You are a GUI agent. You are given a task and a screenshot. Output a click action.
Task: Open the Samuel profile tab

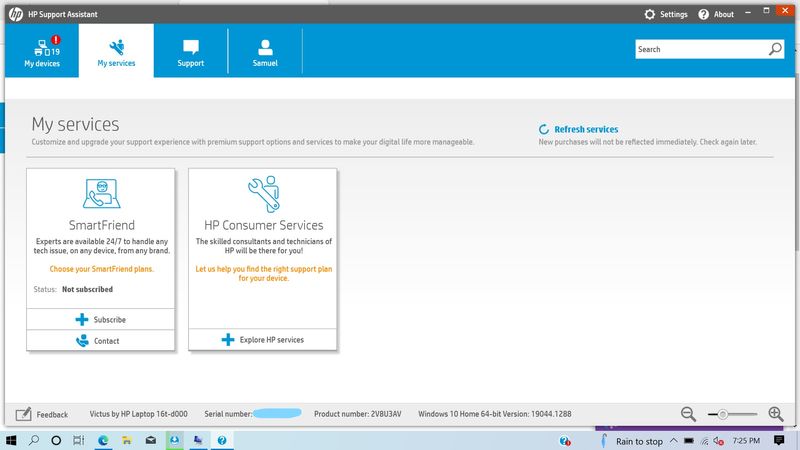click(x=265, y=50)
